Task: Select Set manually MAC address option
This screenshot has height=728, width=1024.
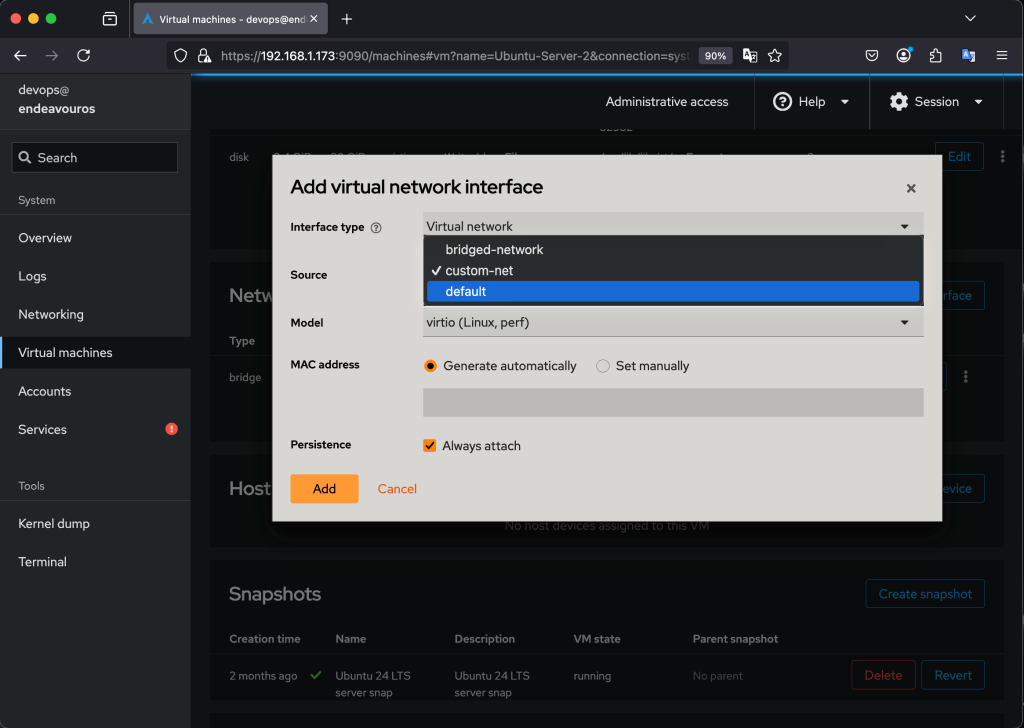Action: 603,366
